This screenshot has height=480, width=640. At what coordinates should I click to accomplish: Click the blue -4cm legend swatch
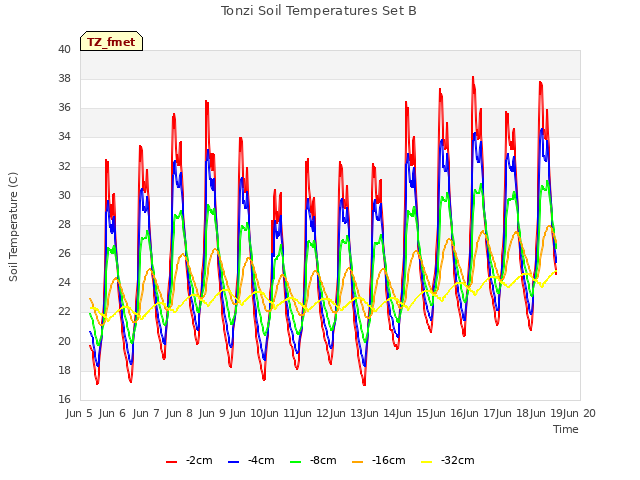pos(233,462)
